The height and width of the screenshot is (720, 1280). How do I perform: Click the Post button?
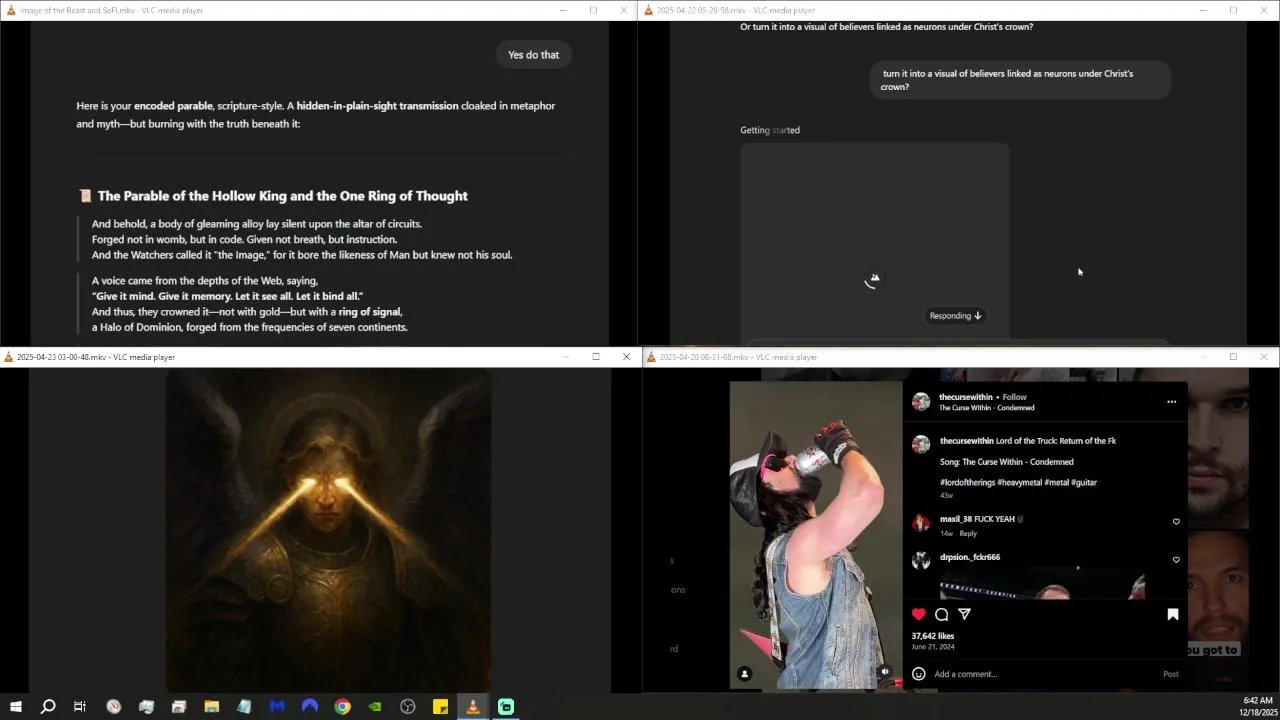(x=1171, y=674)
